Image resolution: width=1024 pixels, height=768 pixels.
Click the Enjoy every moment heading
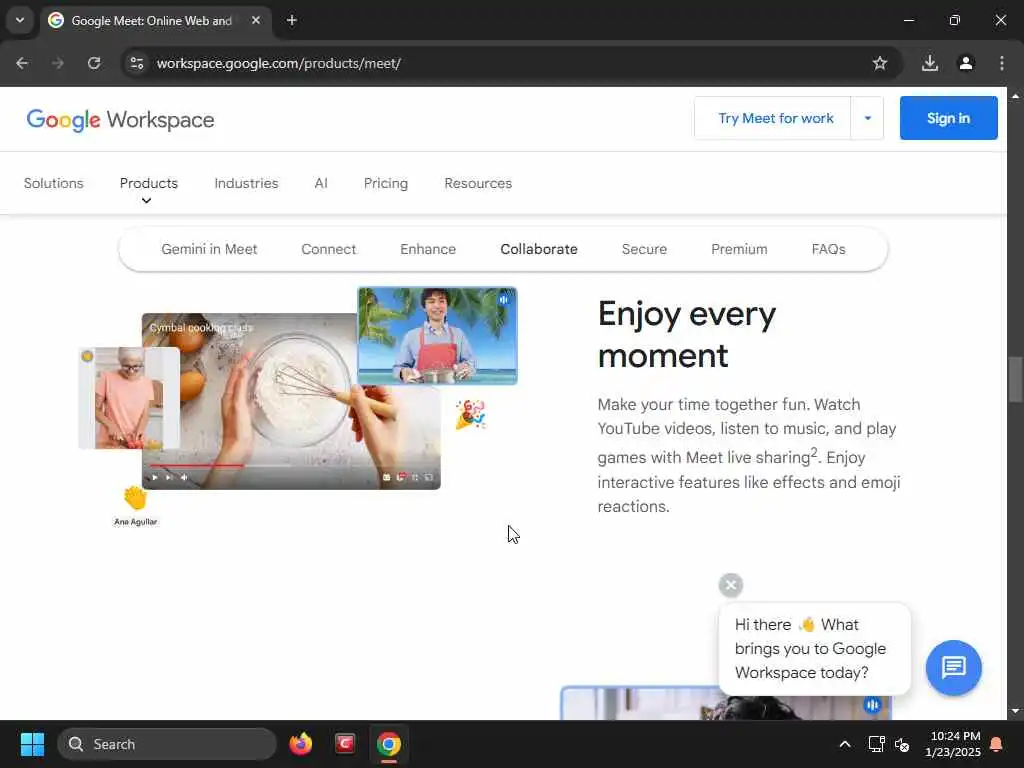pyautogui.click(x=686, y=335)
